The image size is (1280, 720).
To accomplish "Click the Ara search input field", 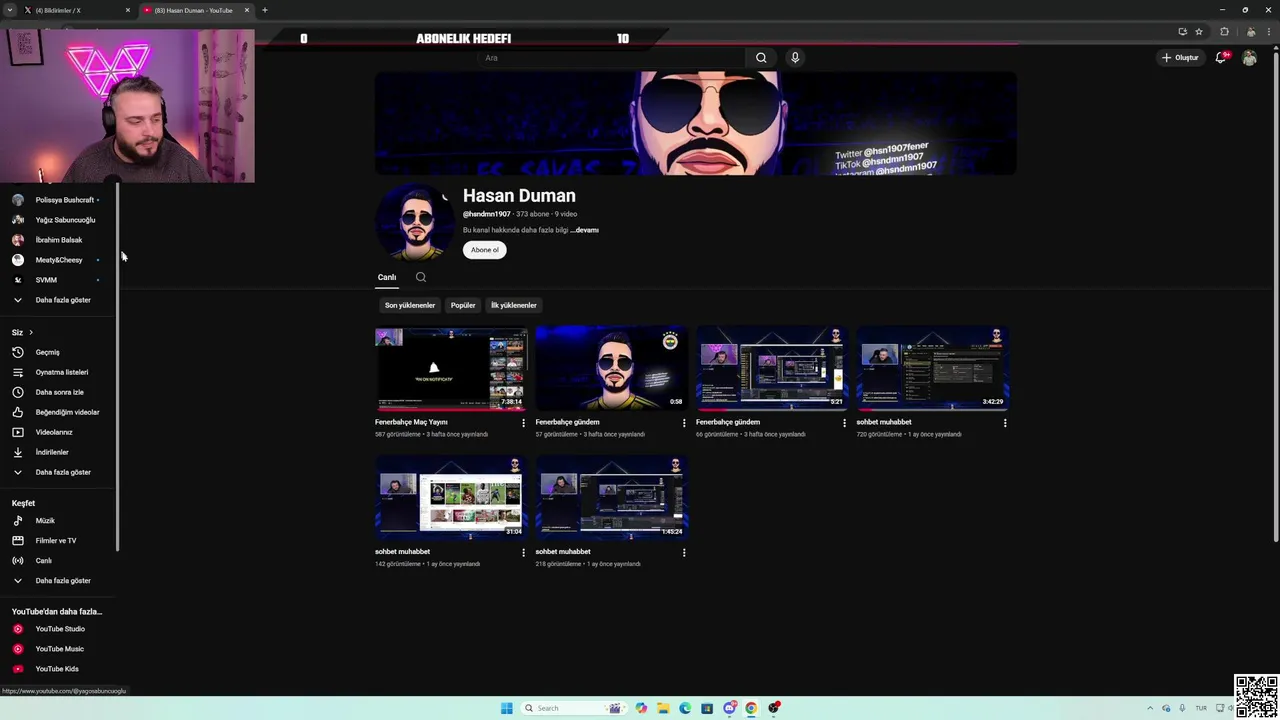I will pos(612,58).
